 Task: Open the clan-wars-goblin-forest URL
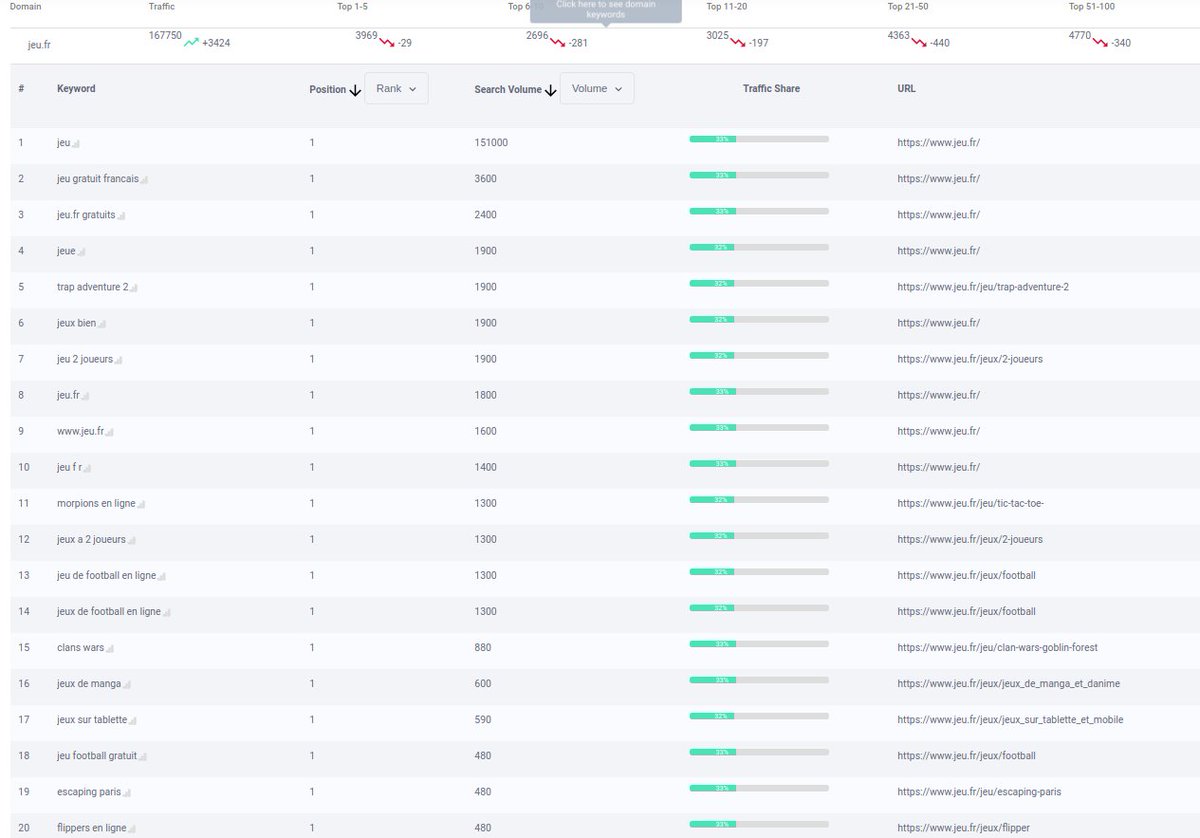pyautogui.click(x=998, y=647)
